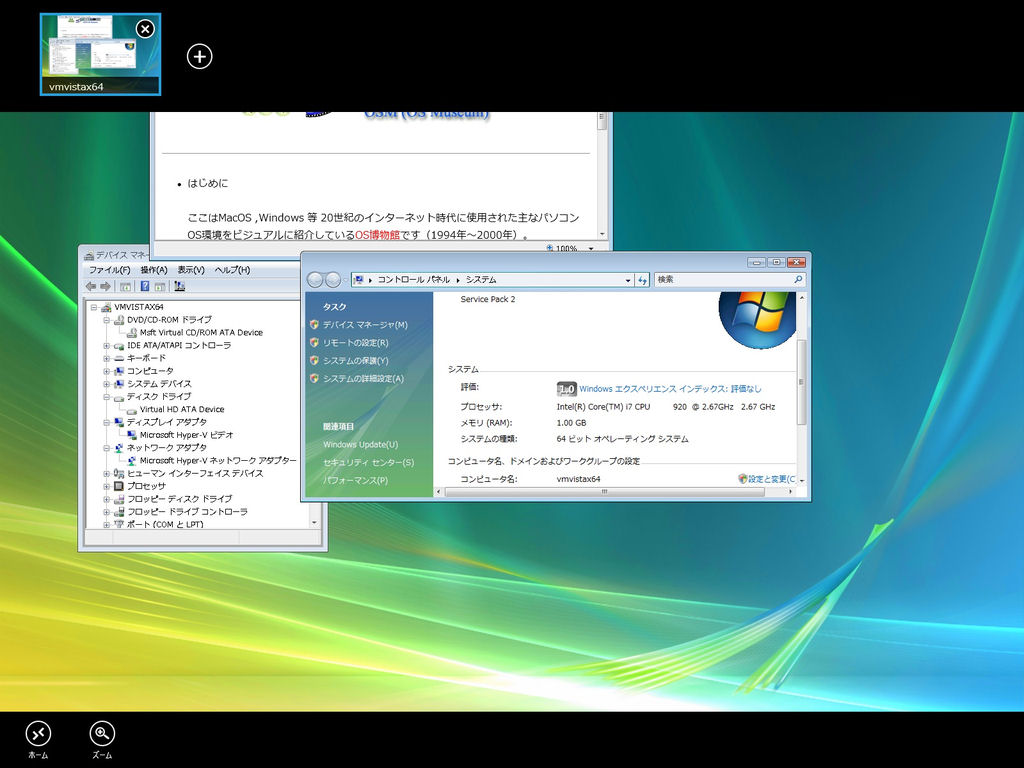Click Windows エクスペリエンス インデックス link

(x=670, y=389)
